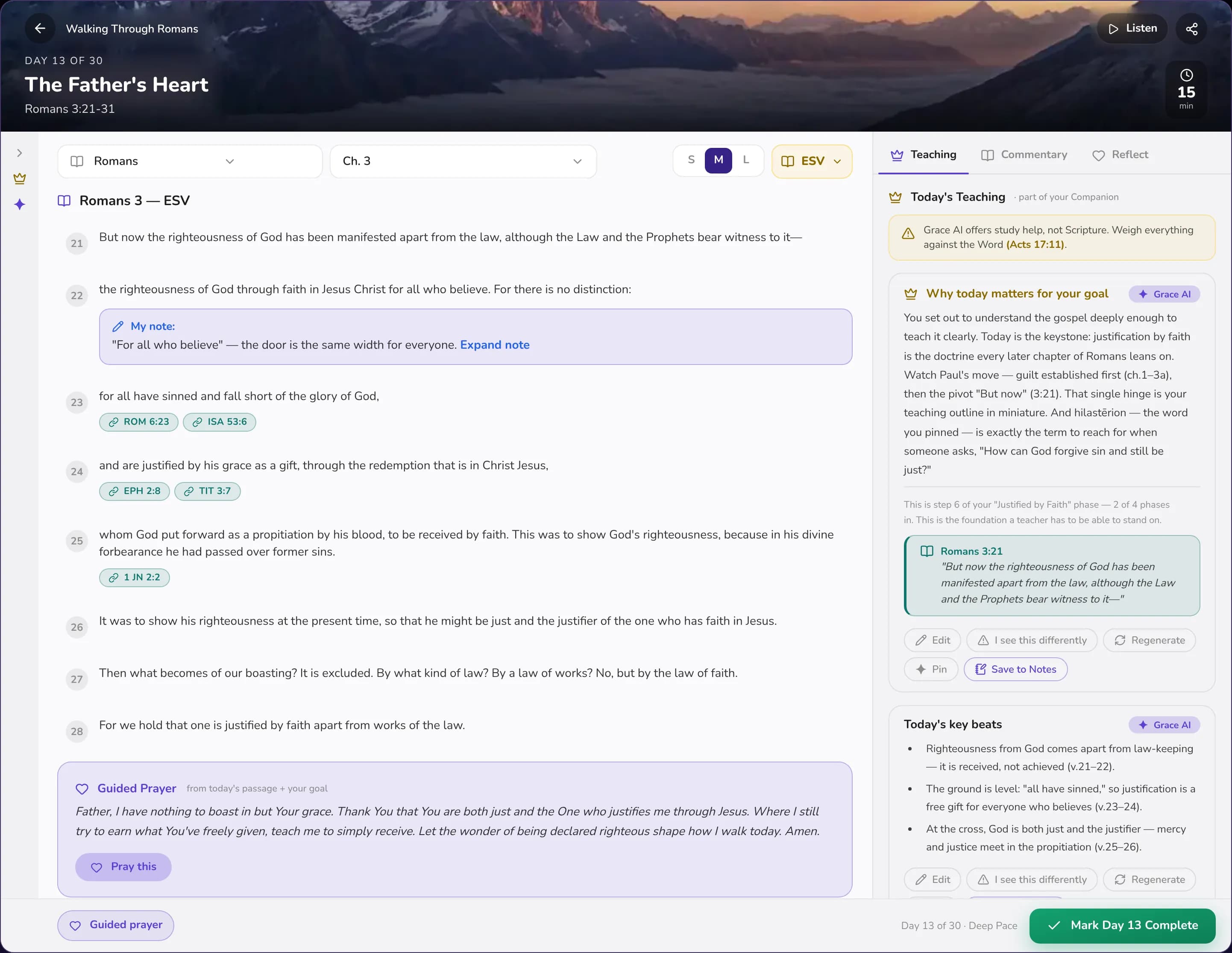The width and height of the screenshot is (1232, 953).
Task: Switch to the Reflect tab
Action: tap(1120, 155)
